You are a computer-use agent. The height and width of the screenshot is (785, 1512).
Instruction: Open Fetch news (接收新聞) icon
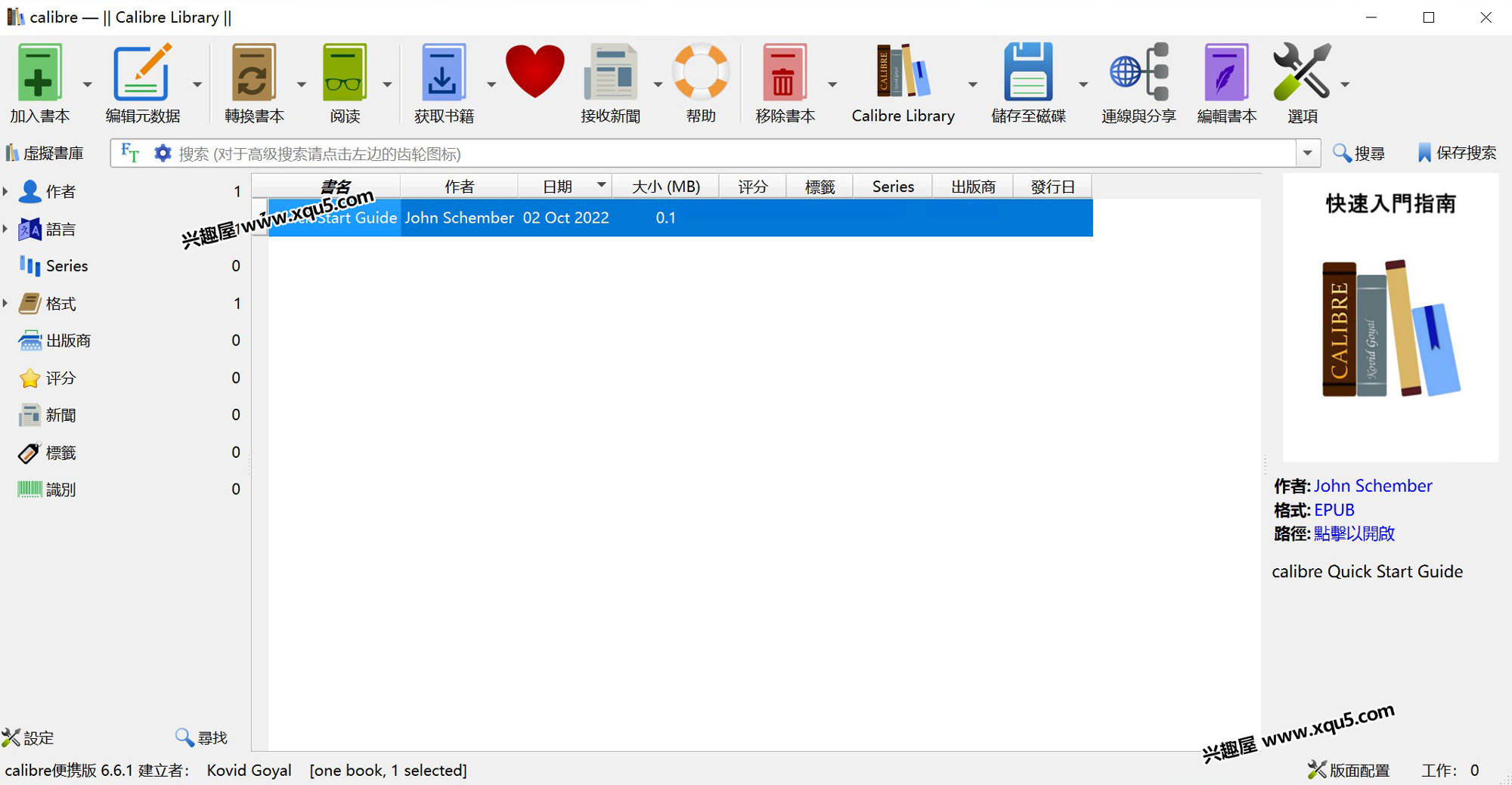coord(610,73)
